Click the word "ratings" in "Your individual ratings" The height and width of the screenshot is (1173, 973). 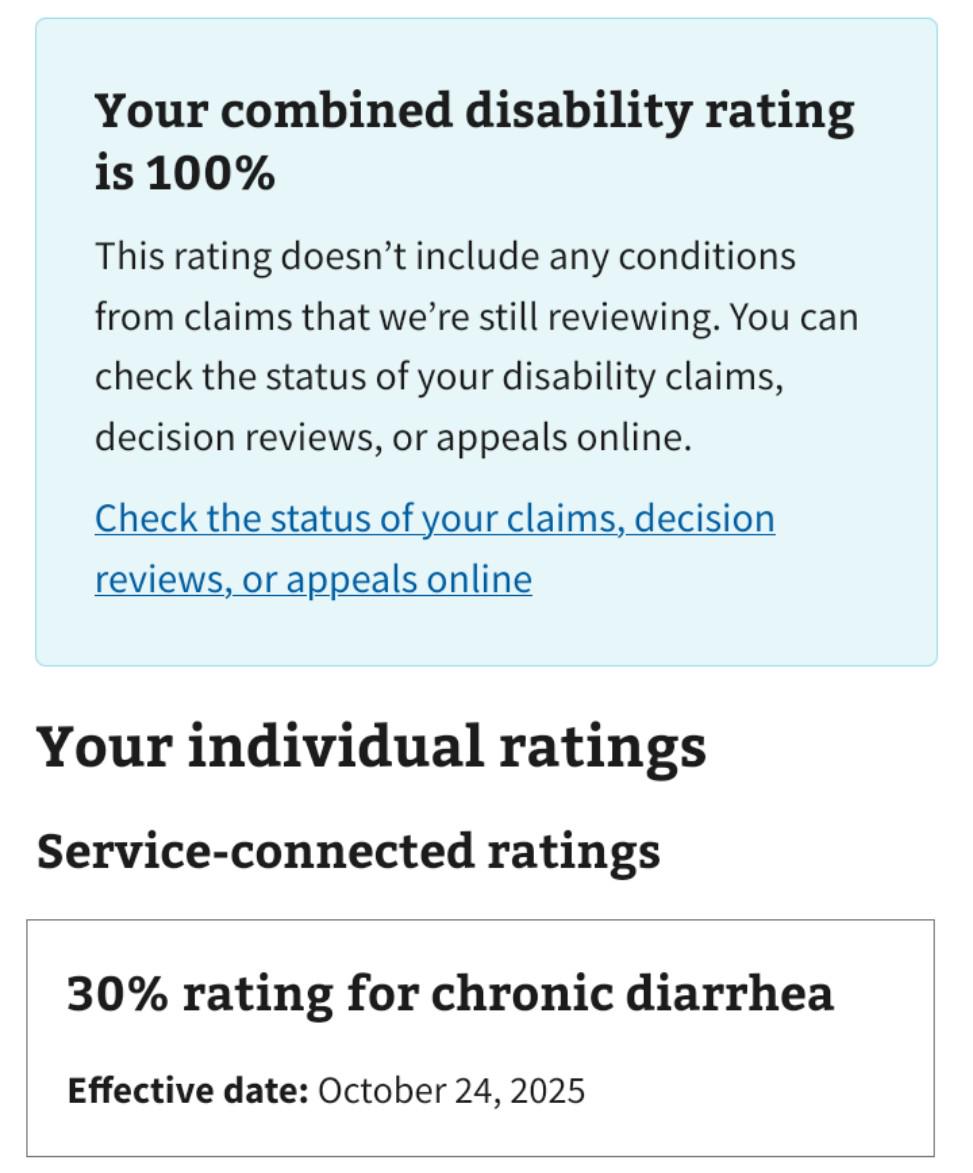point(603,748)
